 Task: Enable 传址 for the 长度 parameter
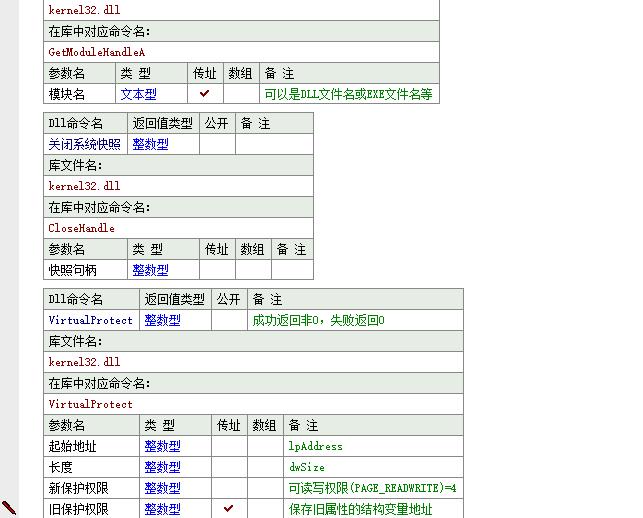coord(229,467)
